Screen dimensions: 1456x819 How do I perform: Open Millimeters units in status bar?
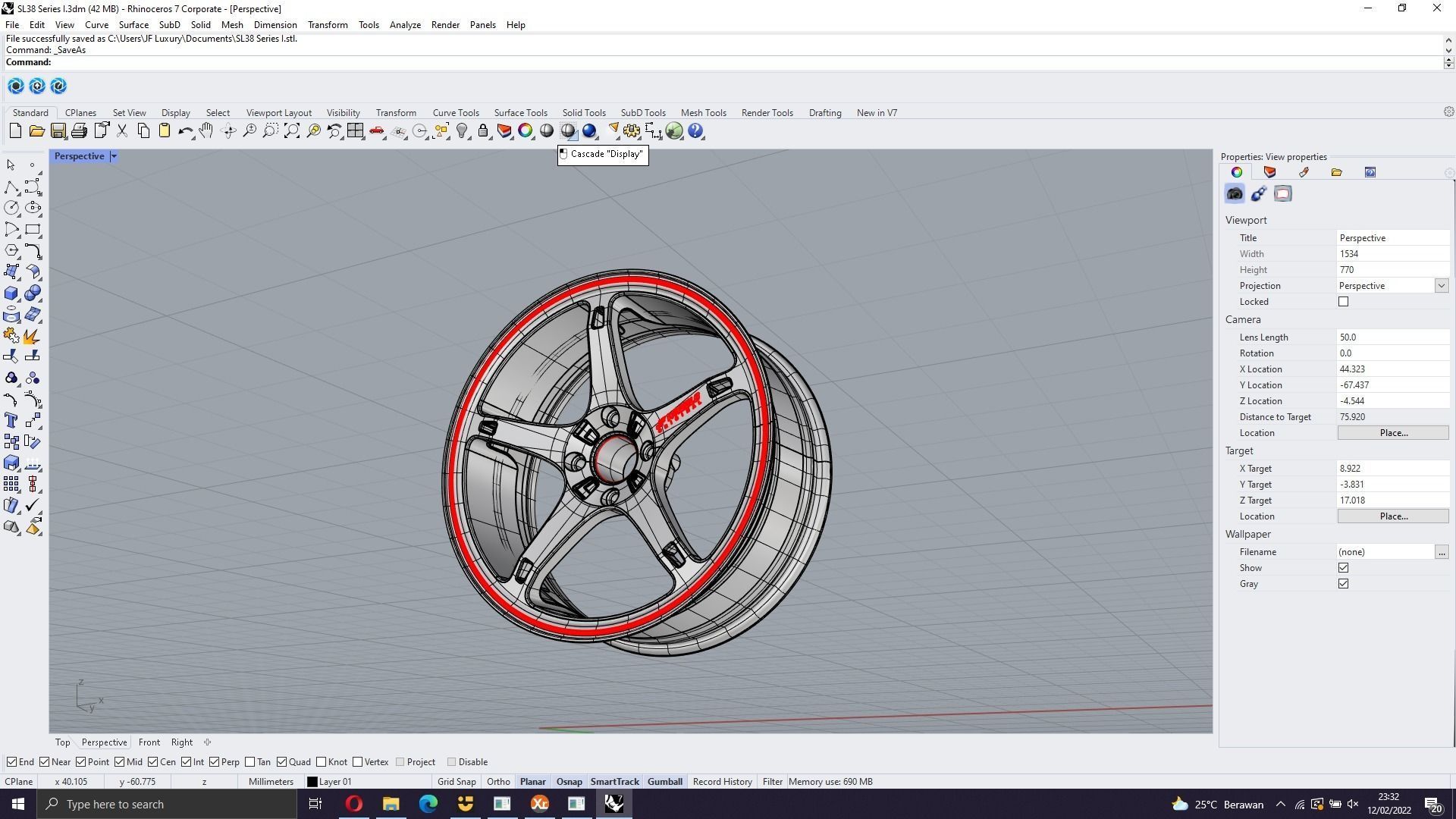click(271, 782)
